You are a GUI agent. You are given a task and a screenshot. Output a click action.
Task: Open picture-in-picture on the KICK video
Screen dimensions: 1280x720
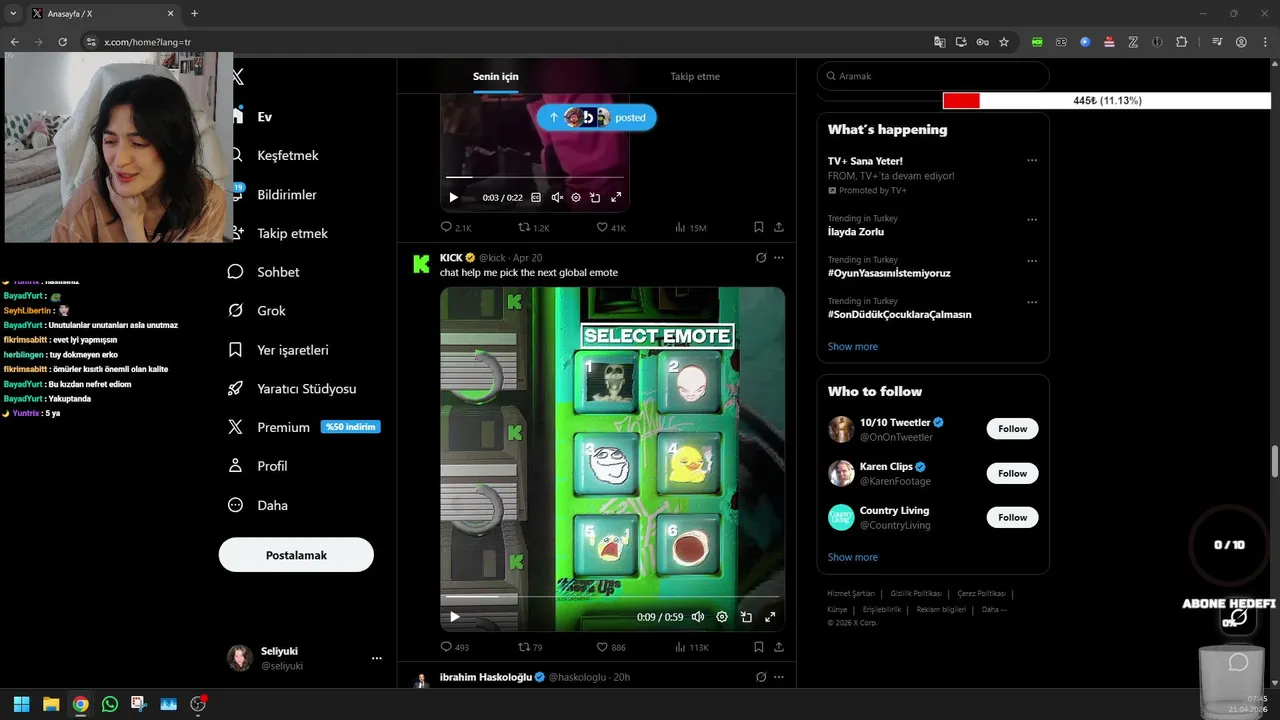click(746, 617)
